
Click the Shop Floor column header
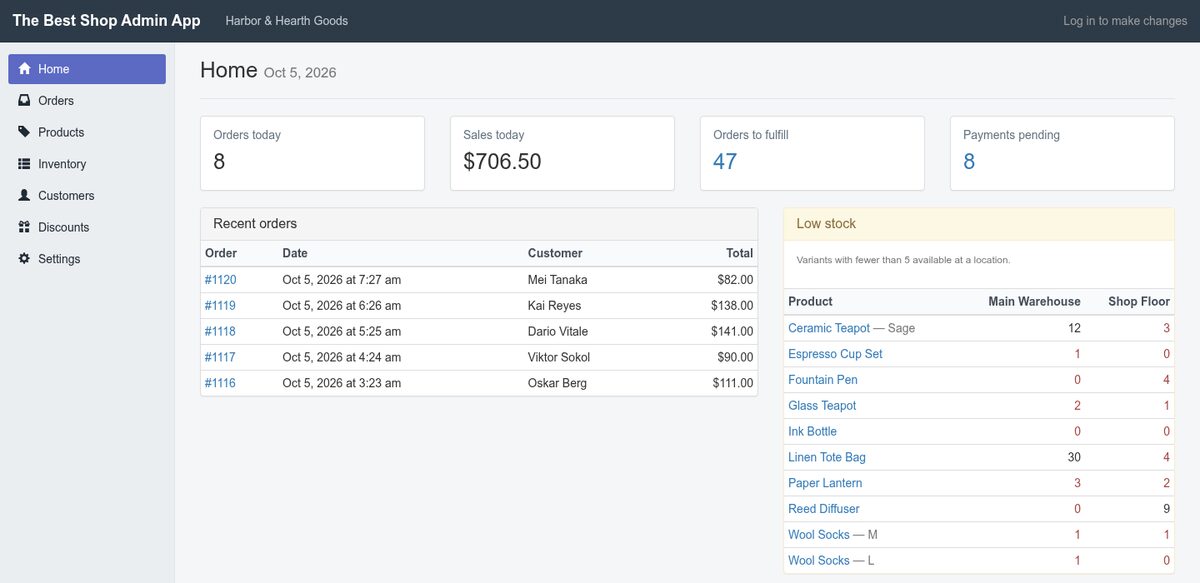1139,301
